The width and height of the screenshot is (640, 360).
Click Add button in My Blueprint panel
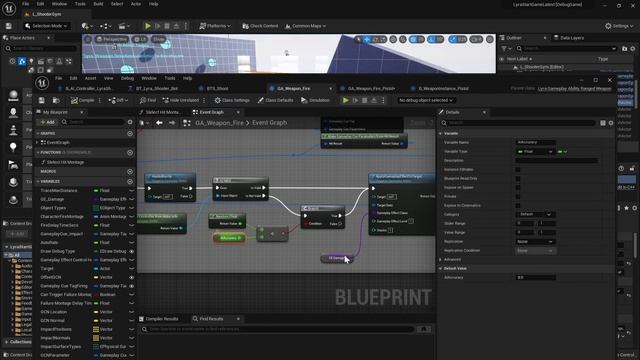click(47, 122)
